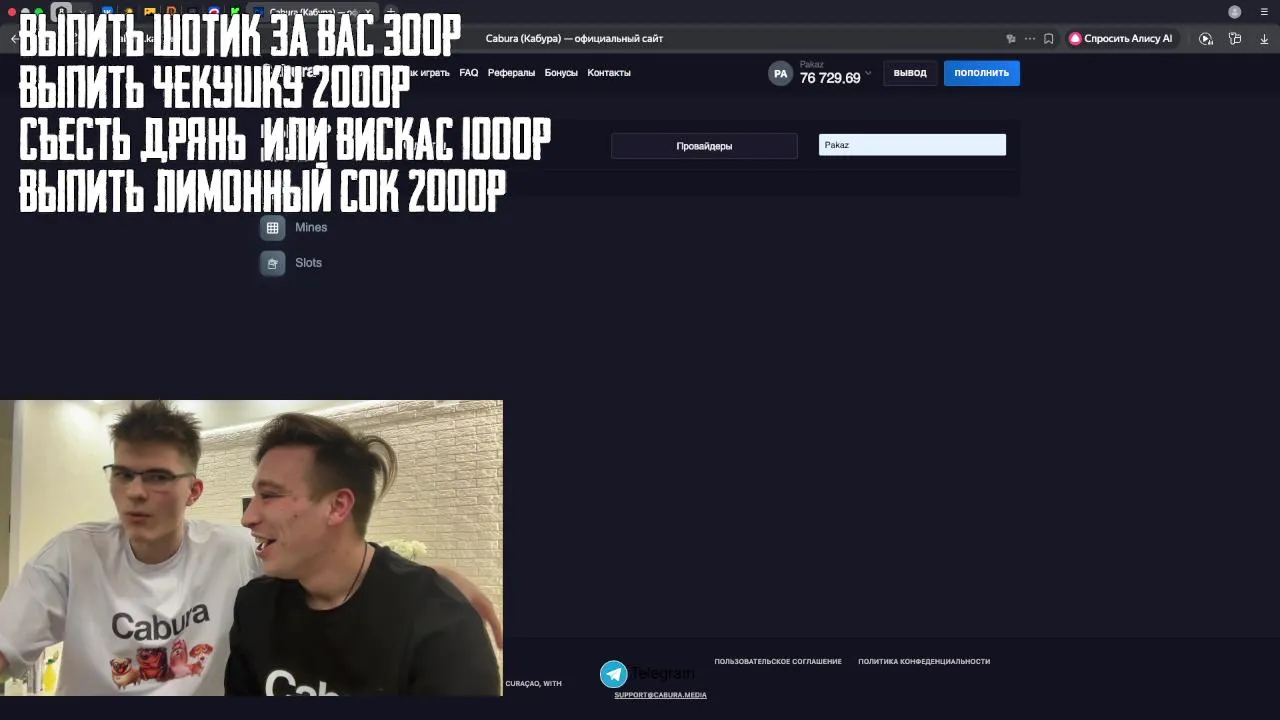Open the Рефералы menu item
This screenshot has height=720, width=1280.
tap(511, 73)
